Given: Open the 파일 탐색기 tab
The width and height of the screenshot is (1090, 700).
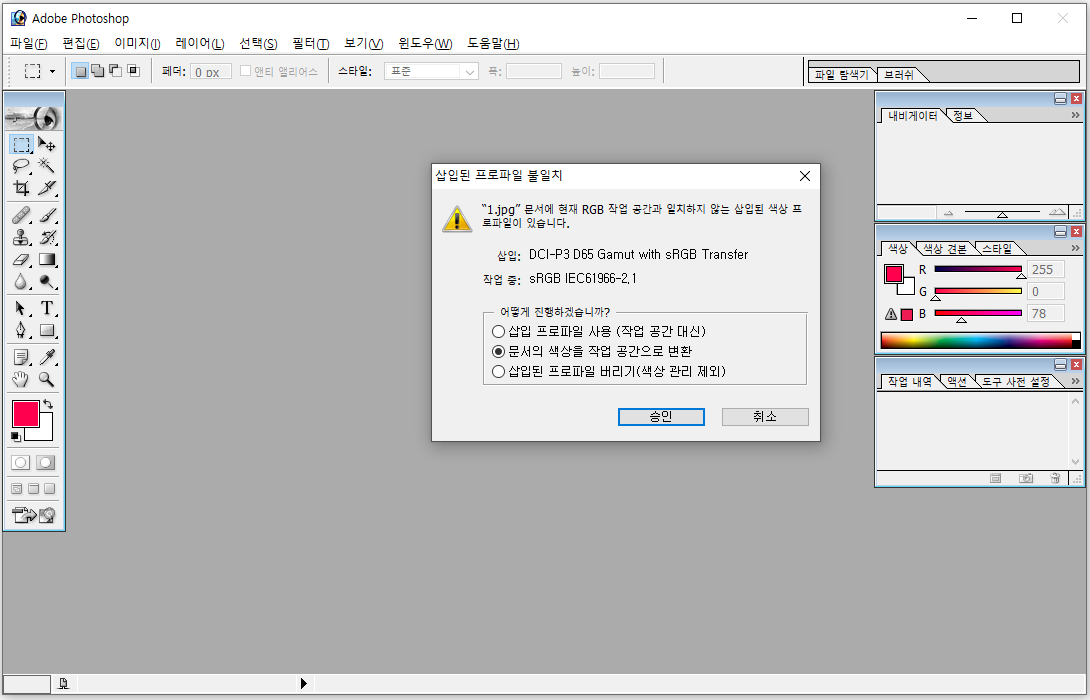Looking at the screenshot, I should coord(842,74).
